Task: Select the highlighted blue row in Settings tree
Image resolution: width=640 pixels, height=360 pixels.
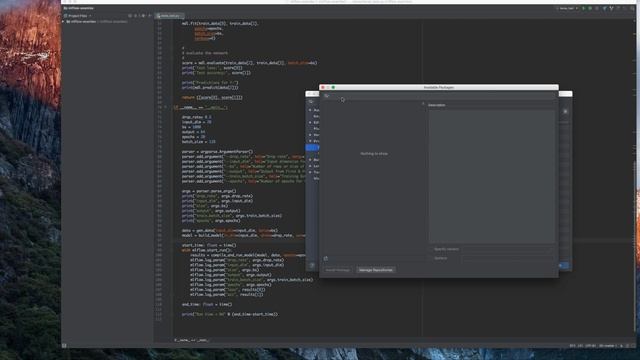Action: 312,147
